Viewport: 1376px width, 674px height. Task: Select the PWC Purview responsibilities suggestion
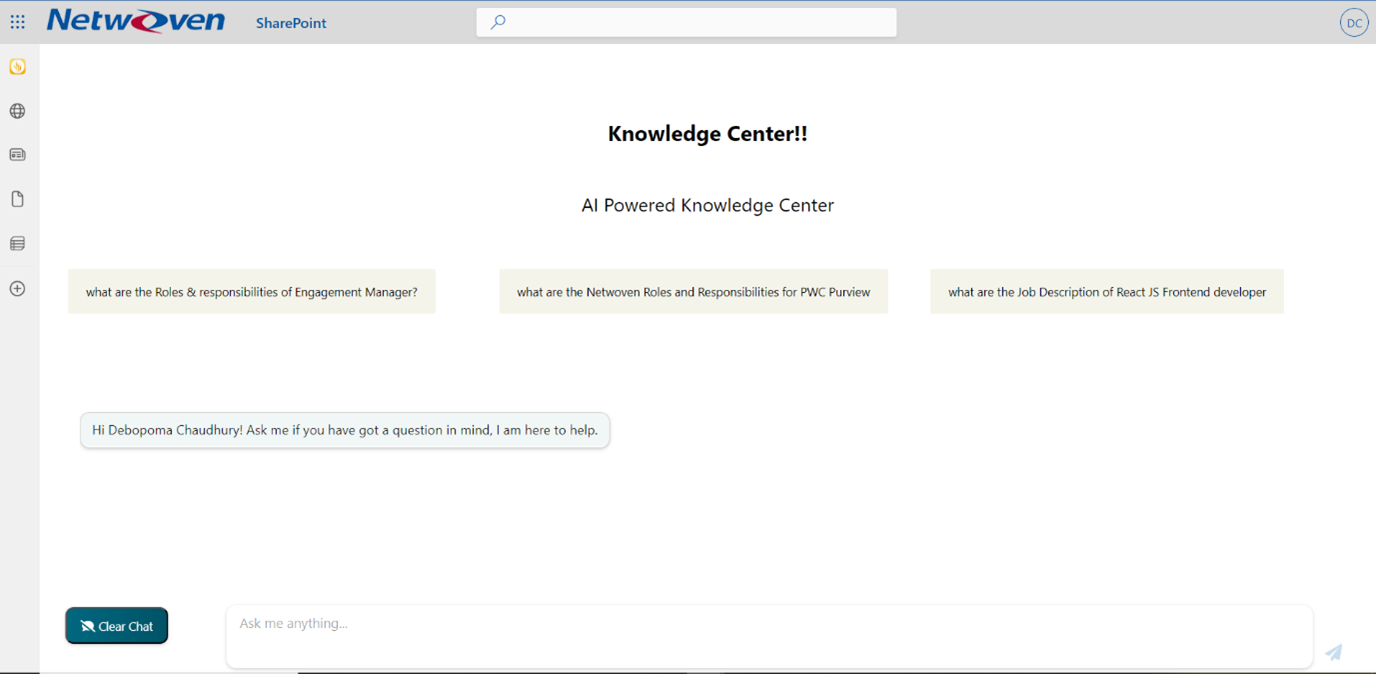[x=693, y=291]
